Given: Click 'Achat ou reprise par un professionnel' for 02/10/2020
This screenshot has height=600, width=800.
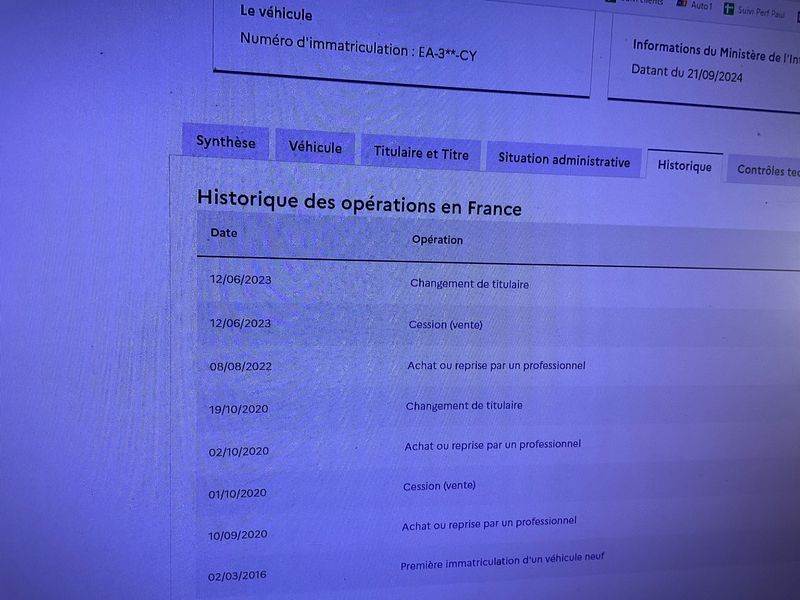Looking at the screenshot, I should 492,445.
